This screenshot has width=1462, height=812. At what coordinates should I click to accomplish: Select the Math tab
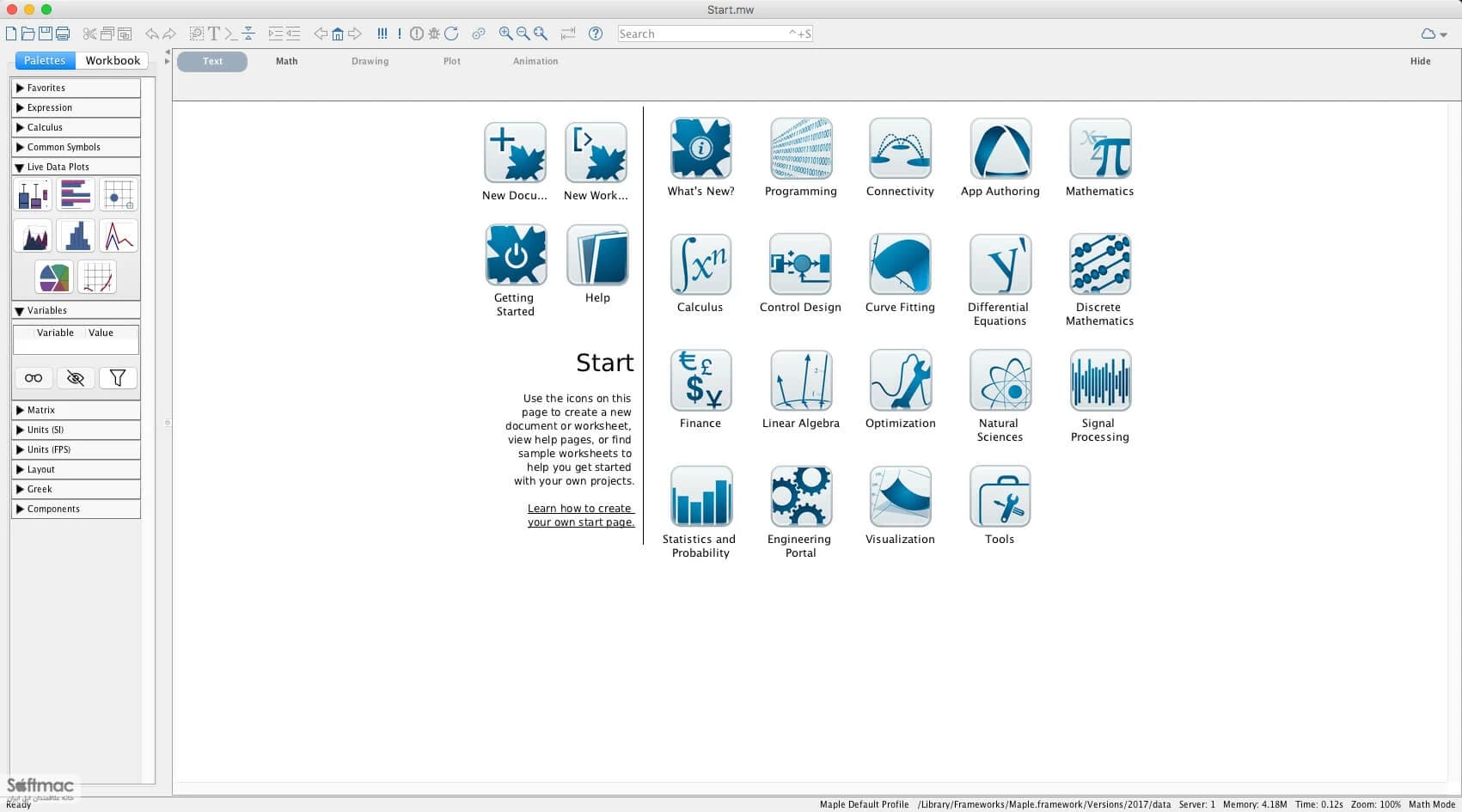[x=286, y=61]
